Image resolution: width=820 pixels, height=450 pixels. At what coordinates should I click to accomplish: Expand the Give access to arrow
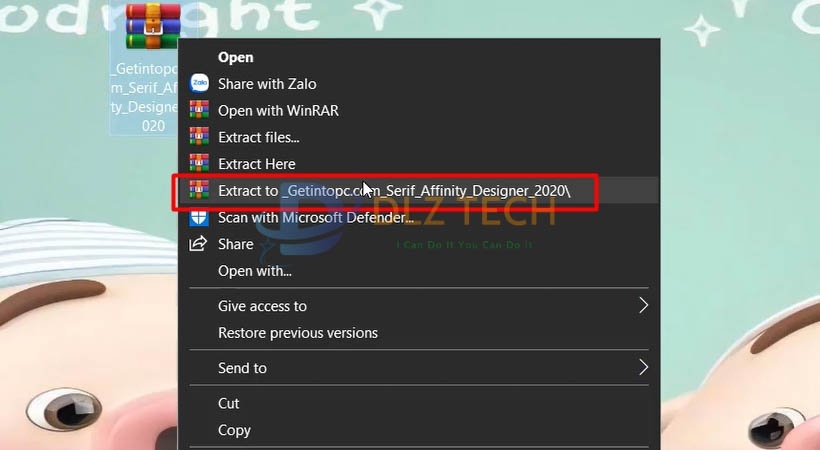(x=643, y=305)
